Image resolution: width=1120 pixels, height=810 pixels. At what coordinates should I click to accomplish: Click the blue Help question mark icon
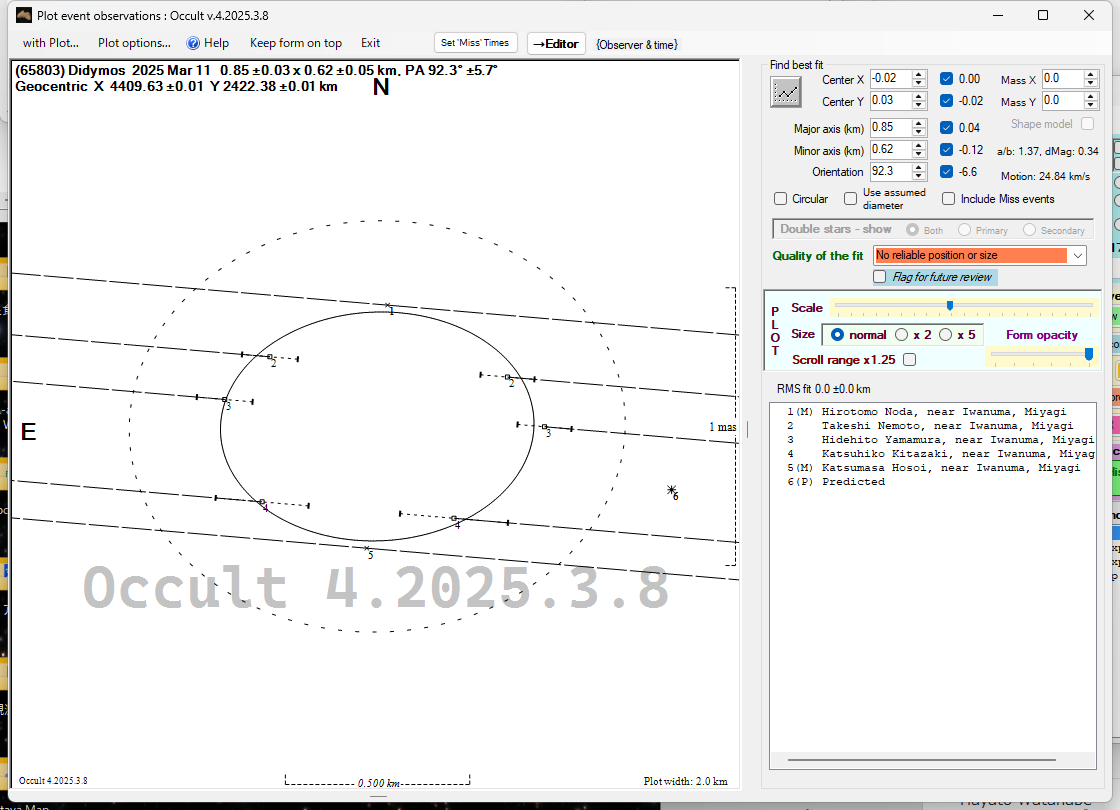[x=194, y=43]
